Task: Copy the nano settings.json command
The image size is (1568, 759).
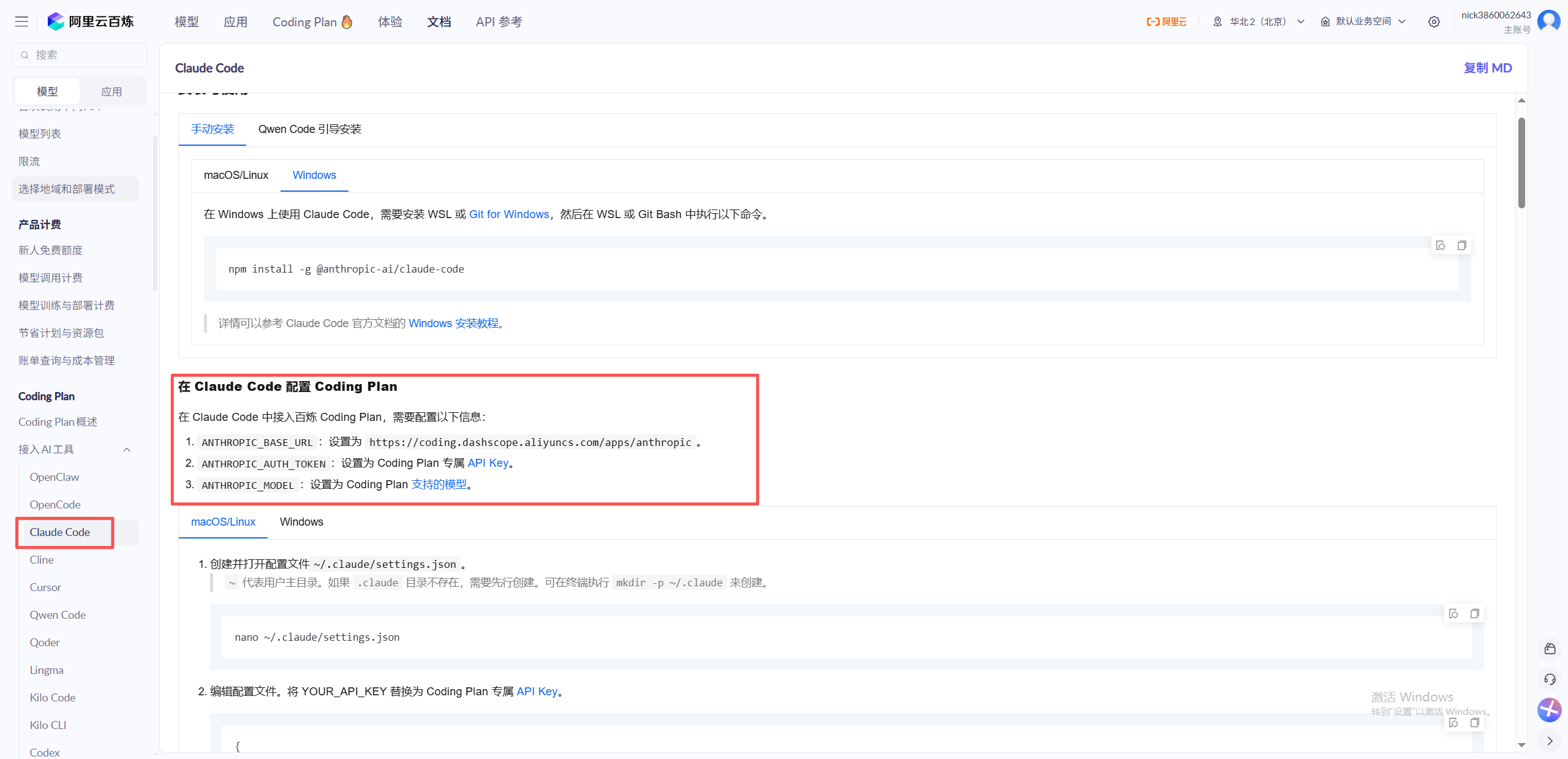Action: point(1474,614)
